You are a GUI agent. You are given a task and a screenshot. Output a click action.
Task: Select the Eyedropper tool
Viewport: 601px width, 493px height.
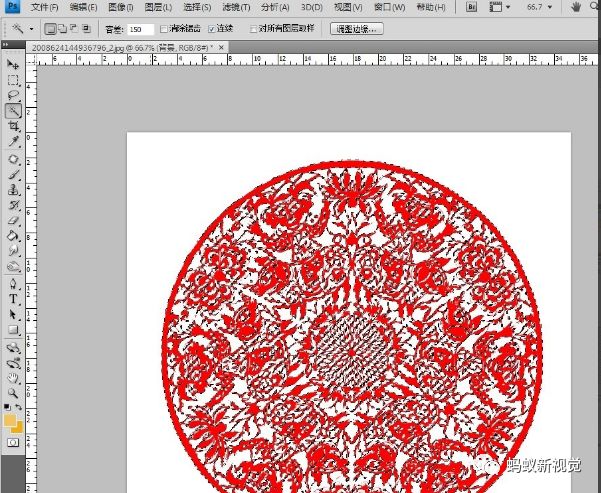point(13,141)
